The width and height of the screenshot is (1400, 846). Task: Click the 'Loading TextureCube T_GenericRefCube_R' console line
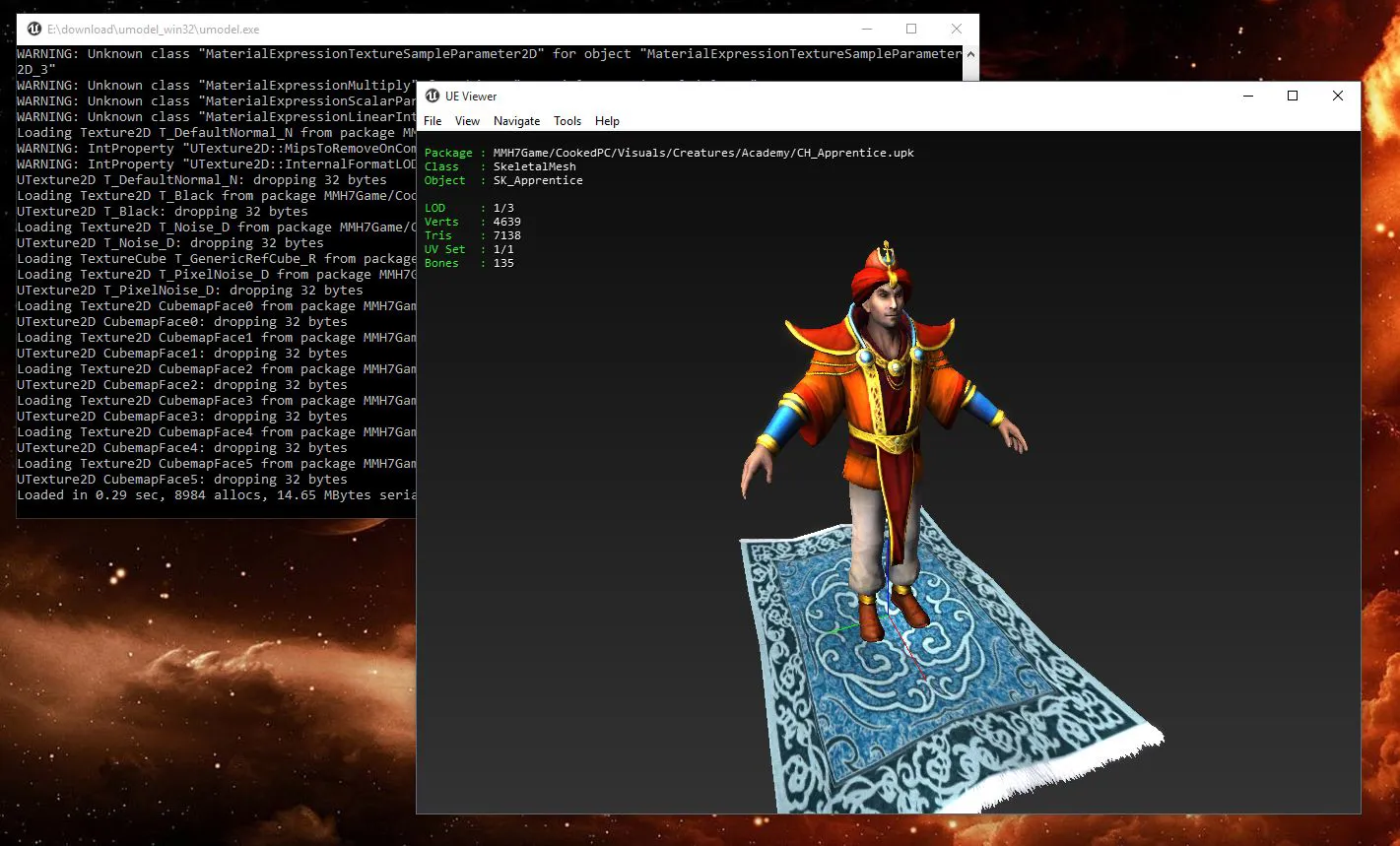(217, 259)
